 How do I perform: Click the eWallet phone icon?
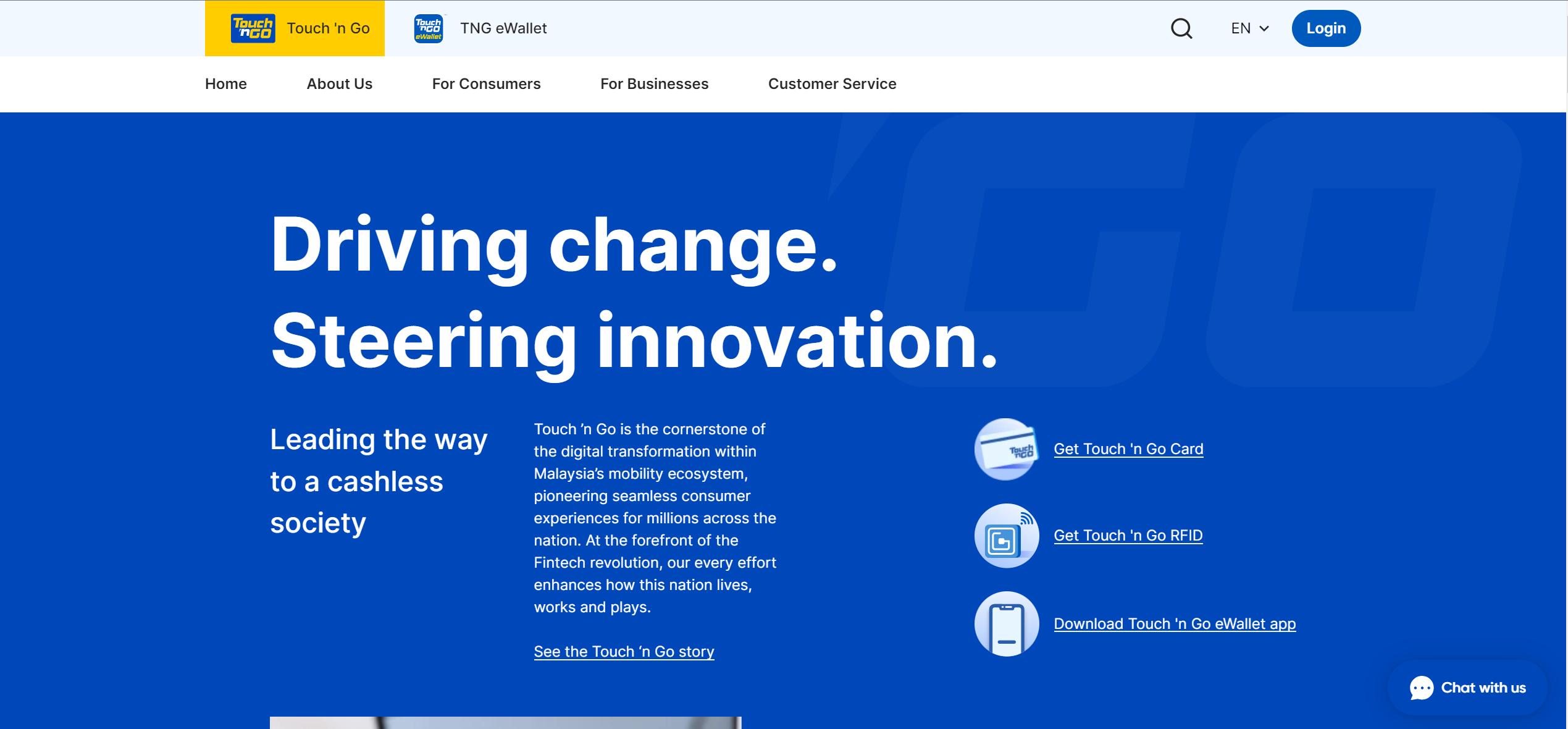pos(1007,624)
